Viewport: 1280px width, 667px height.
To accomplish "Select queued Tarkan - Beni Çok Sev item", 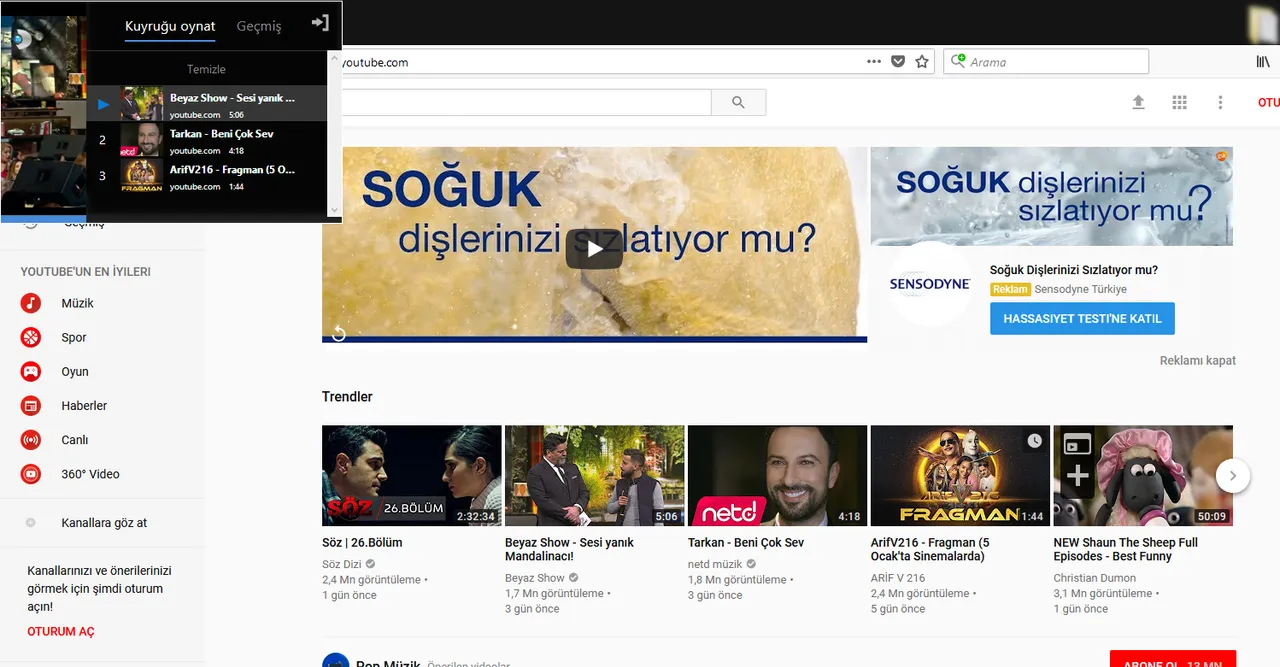I will coord(207,140).
